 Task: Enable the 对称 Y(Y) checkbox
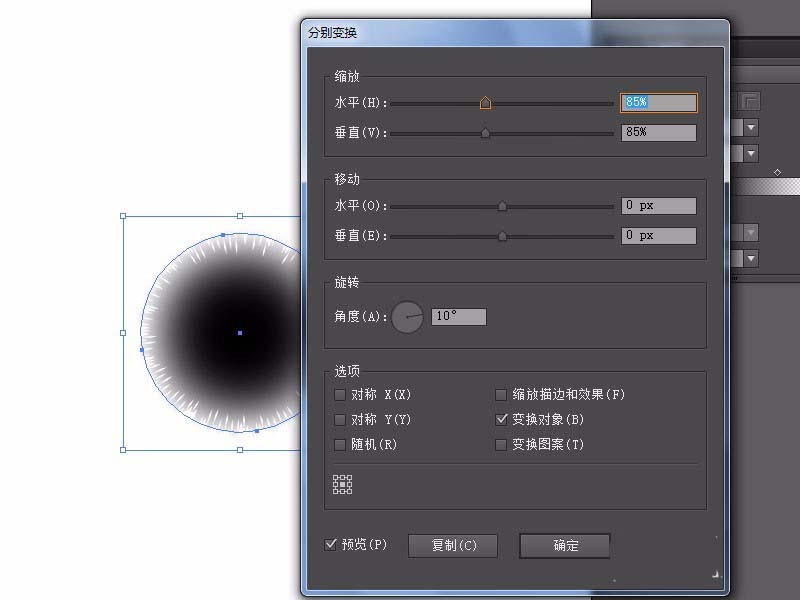[340, 419]
